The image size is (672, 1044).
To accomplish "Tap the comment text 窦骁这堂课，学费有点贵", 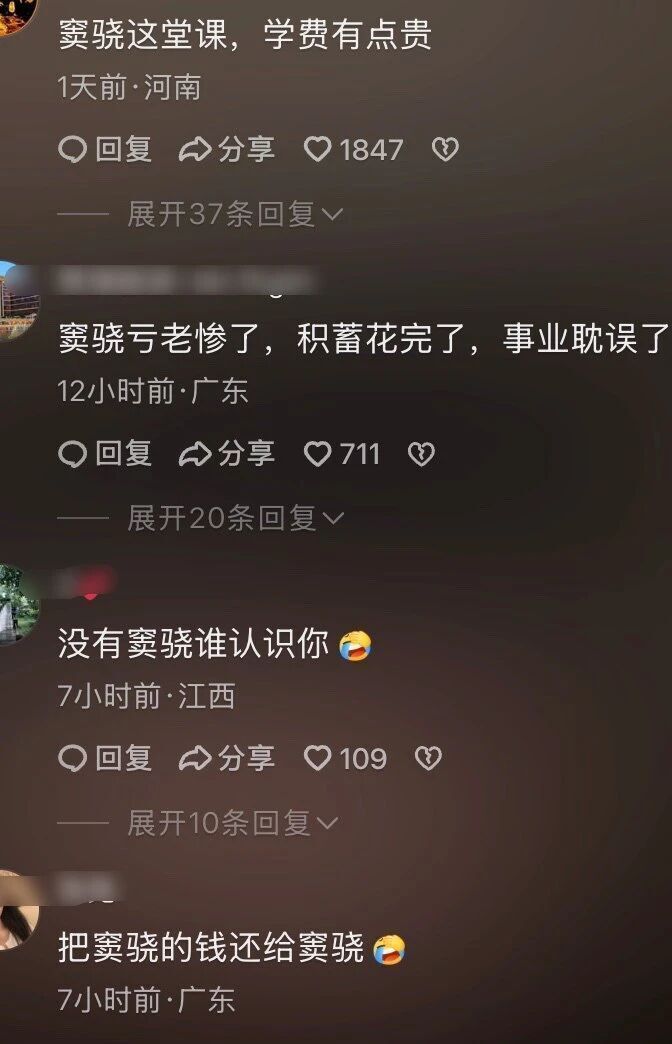I will click(x=245, y=35).
